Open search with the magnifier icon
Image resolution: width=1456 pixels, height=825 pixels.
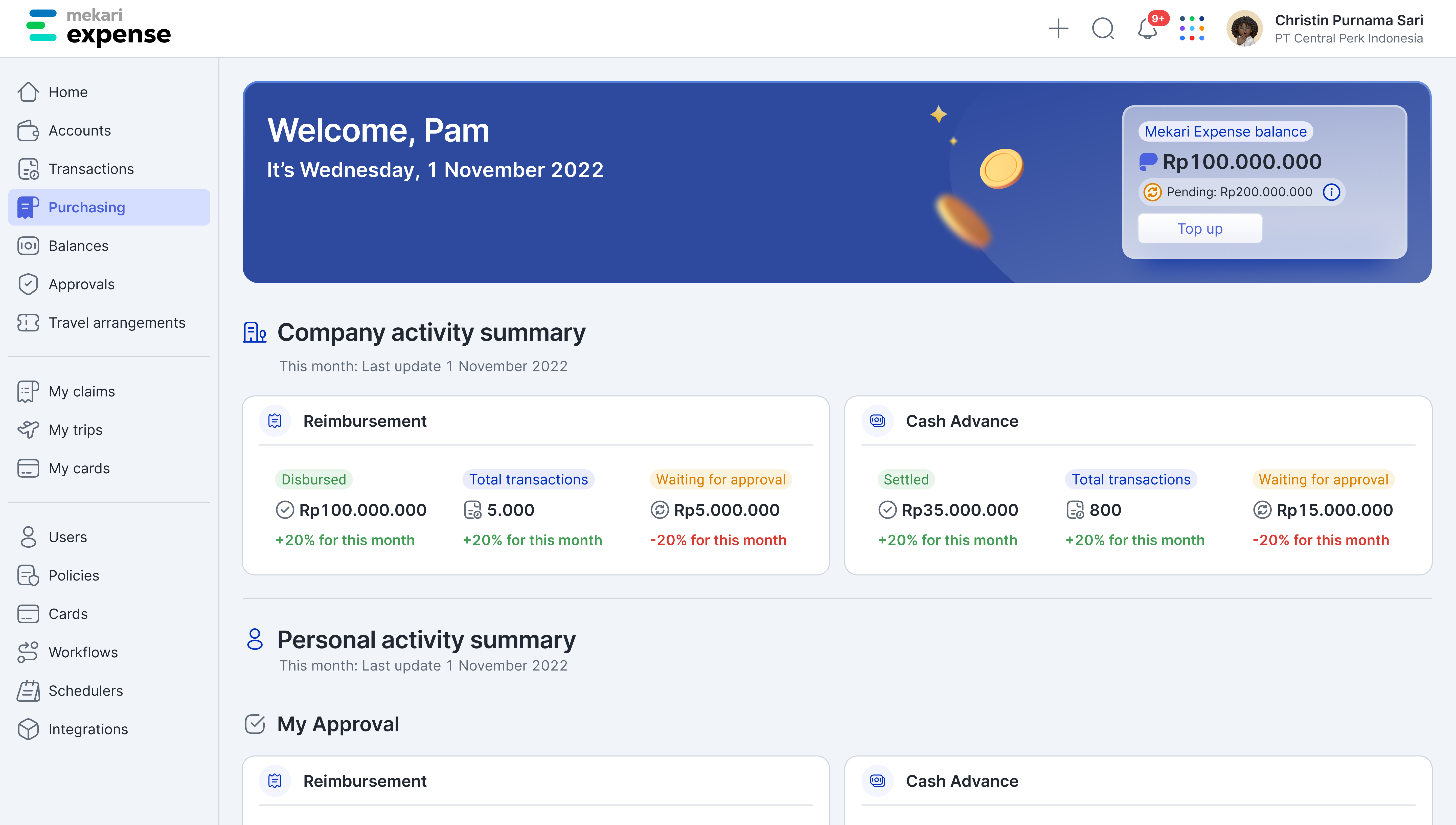coord(1102,28)
